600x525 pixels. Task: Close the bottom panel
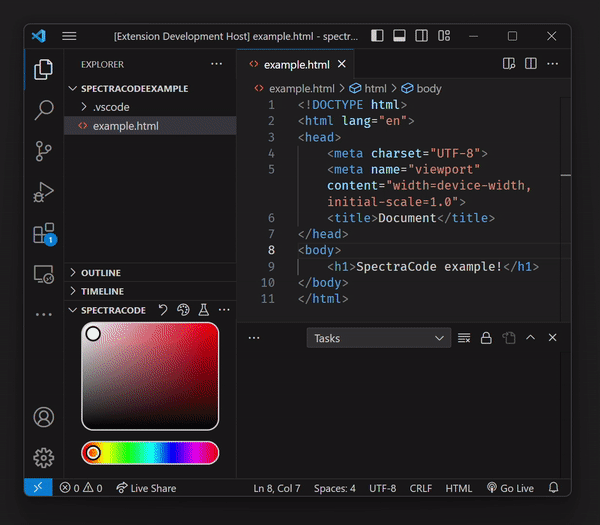point(553,338)
